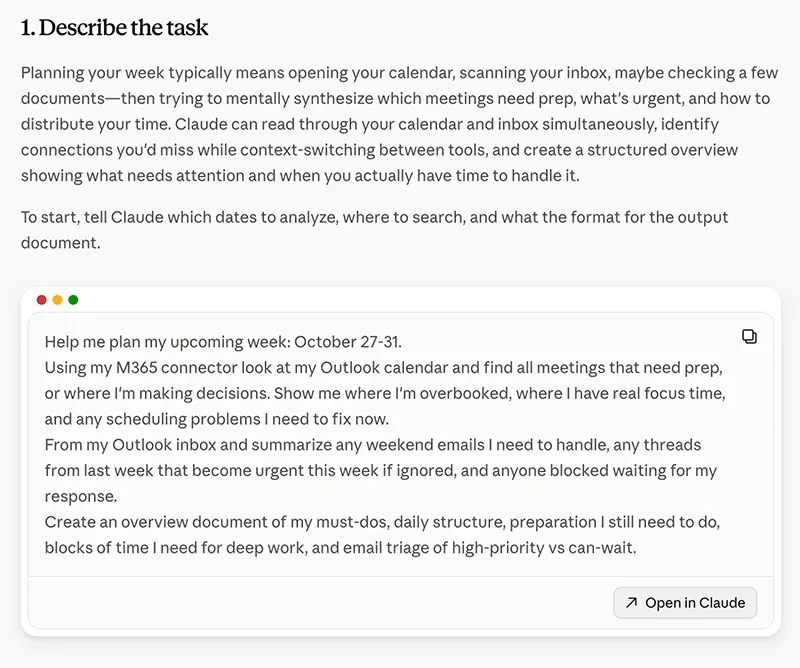Click the line starting "From my Outlook inbox"
Image resolution: width=800 pixels, height=668 pixels.
[373, 444]
